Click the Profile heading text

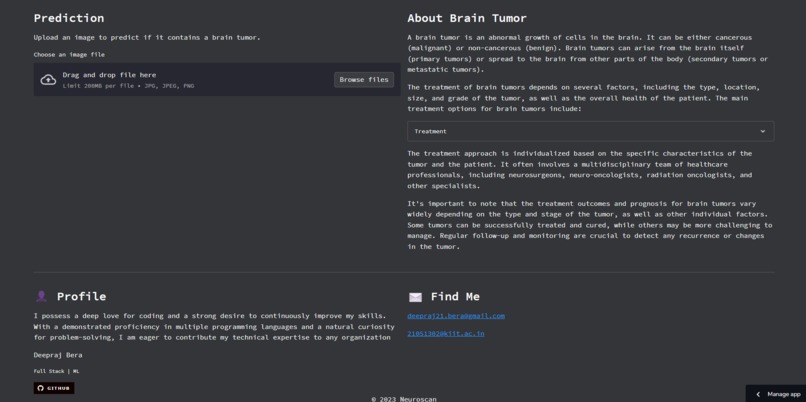(81, 297)
